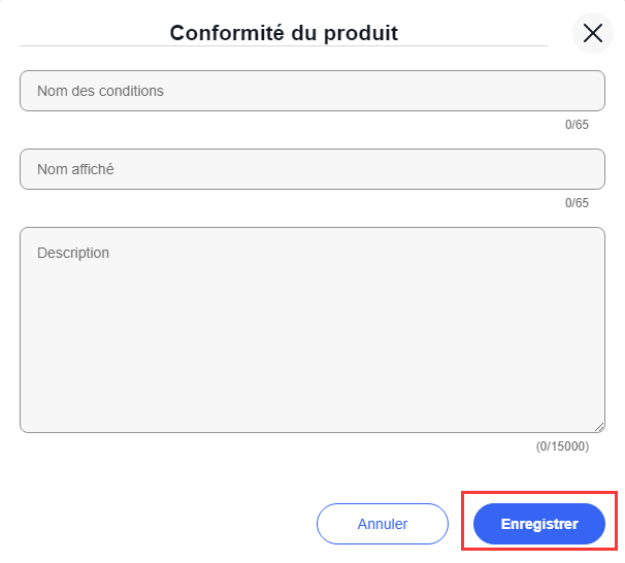625x563 pixels.
Task: Click the X icon at top right
Action: [592, 33]
